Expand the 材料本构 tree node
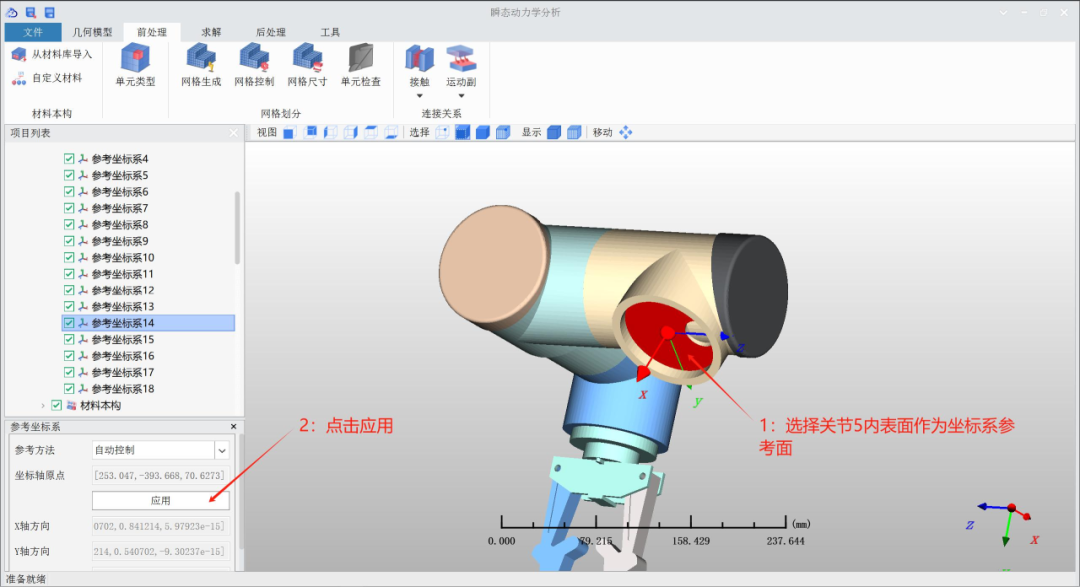The height and width of the screenshot is (587, 1080). click(43, 405)
